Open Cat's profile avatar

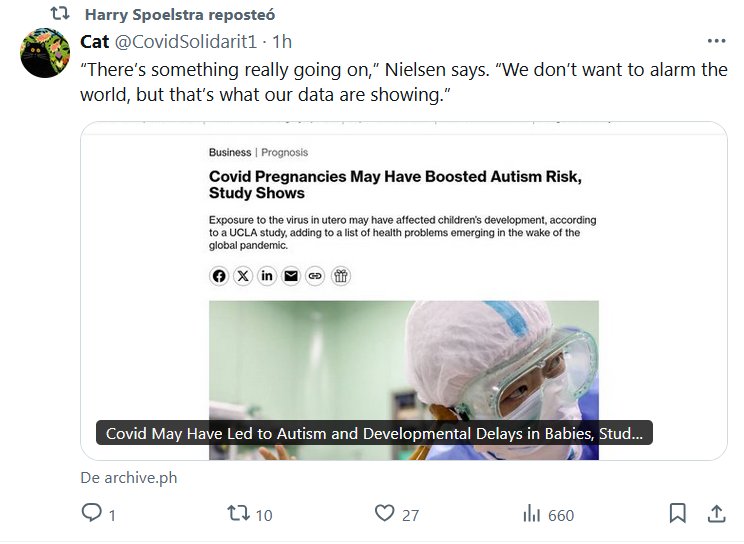point(44,53)
